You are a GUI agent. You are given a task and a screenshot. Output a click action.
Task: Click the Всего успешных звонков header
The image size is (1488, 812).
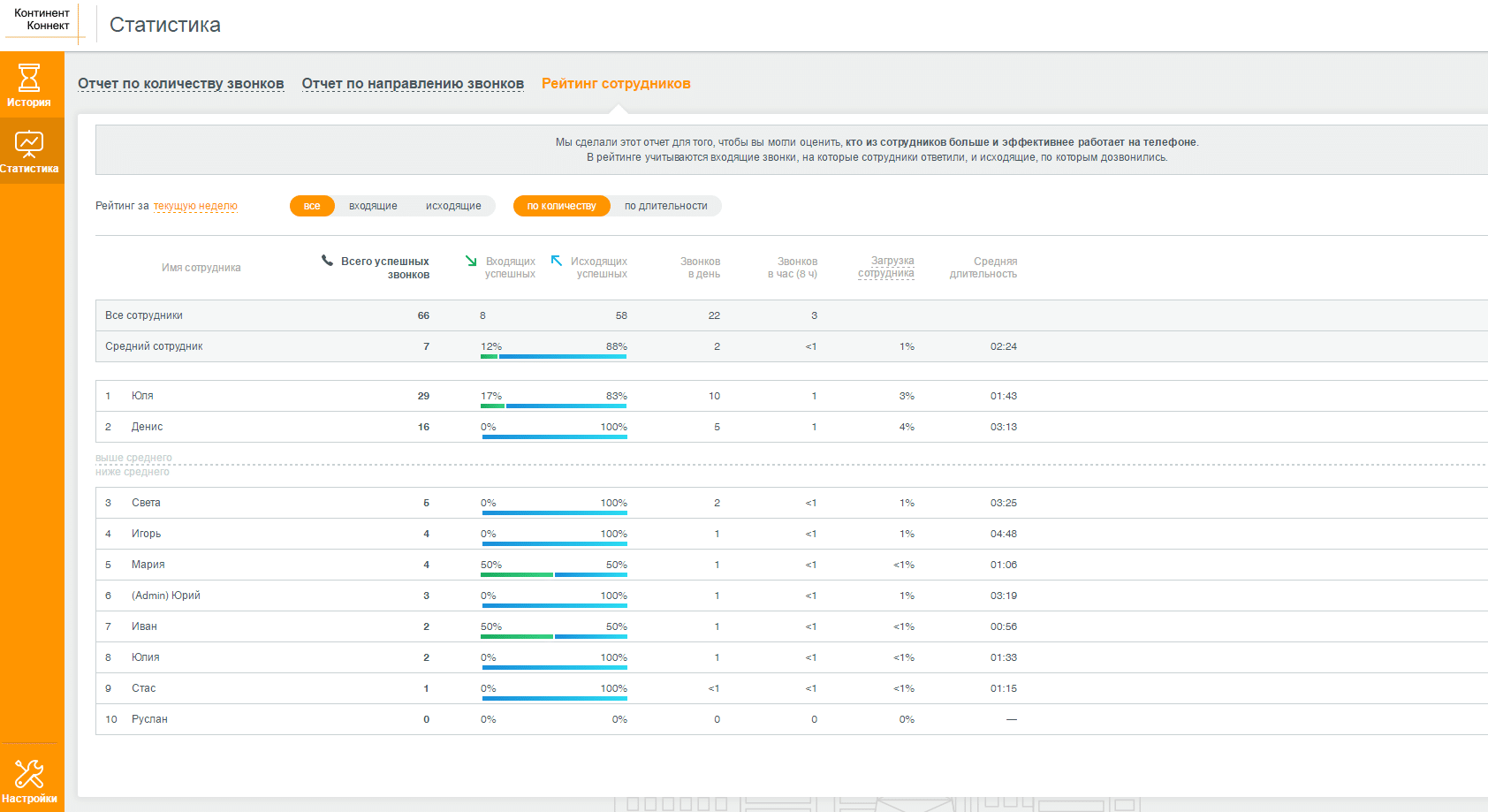coord(385,268)
